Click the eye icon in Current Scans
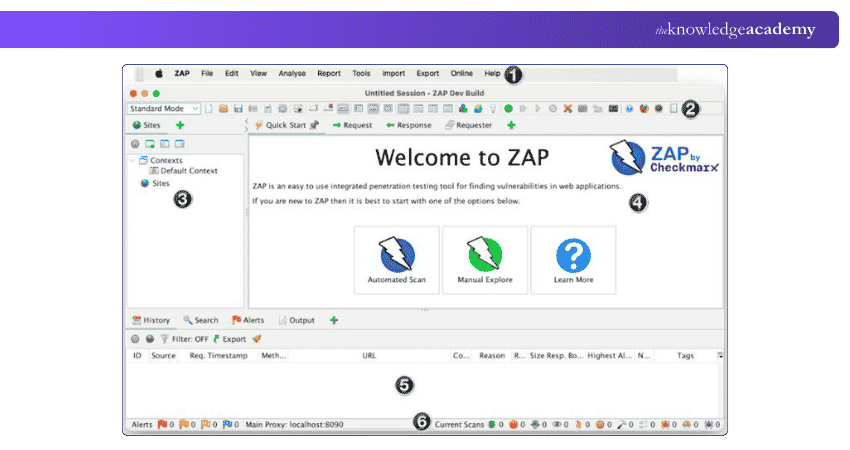 pyautogui.click(x=557, y=425)
